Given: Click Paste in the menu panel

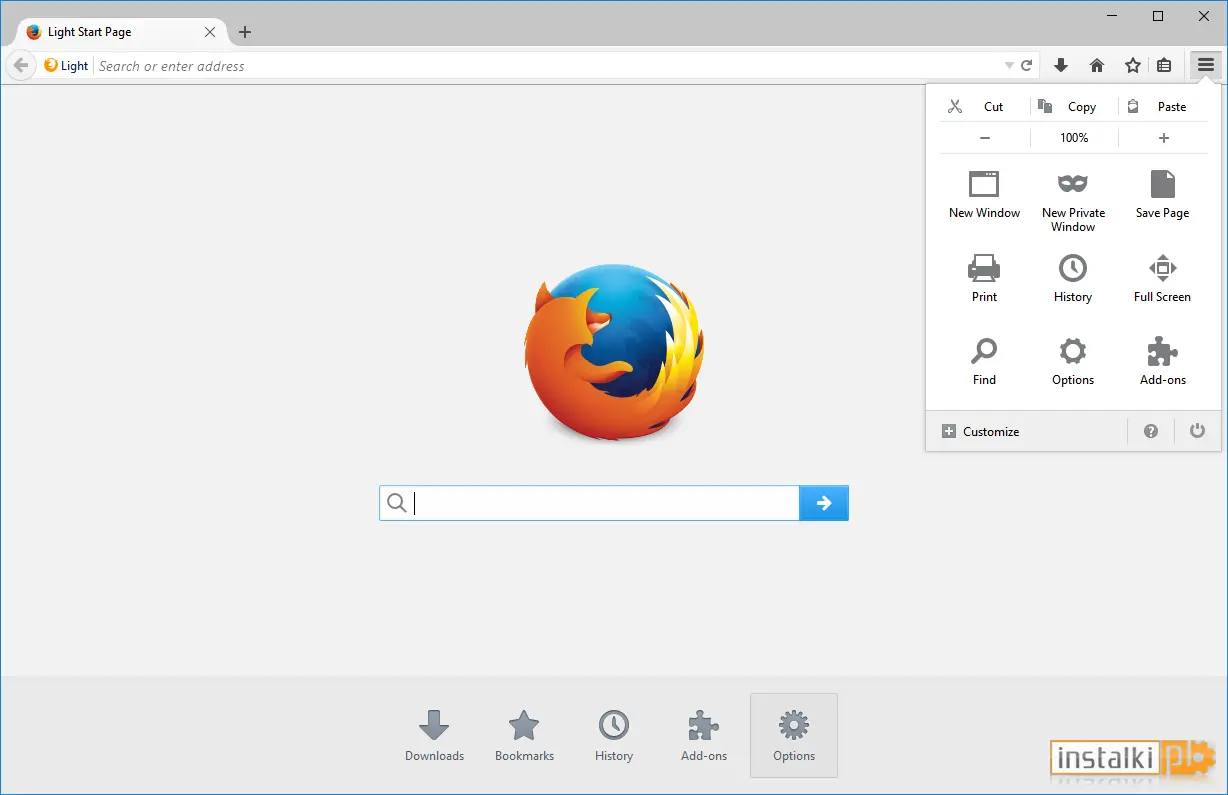Looking at the screenshot, I should [x=1163, y=106].
